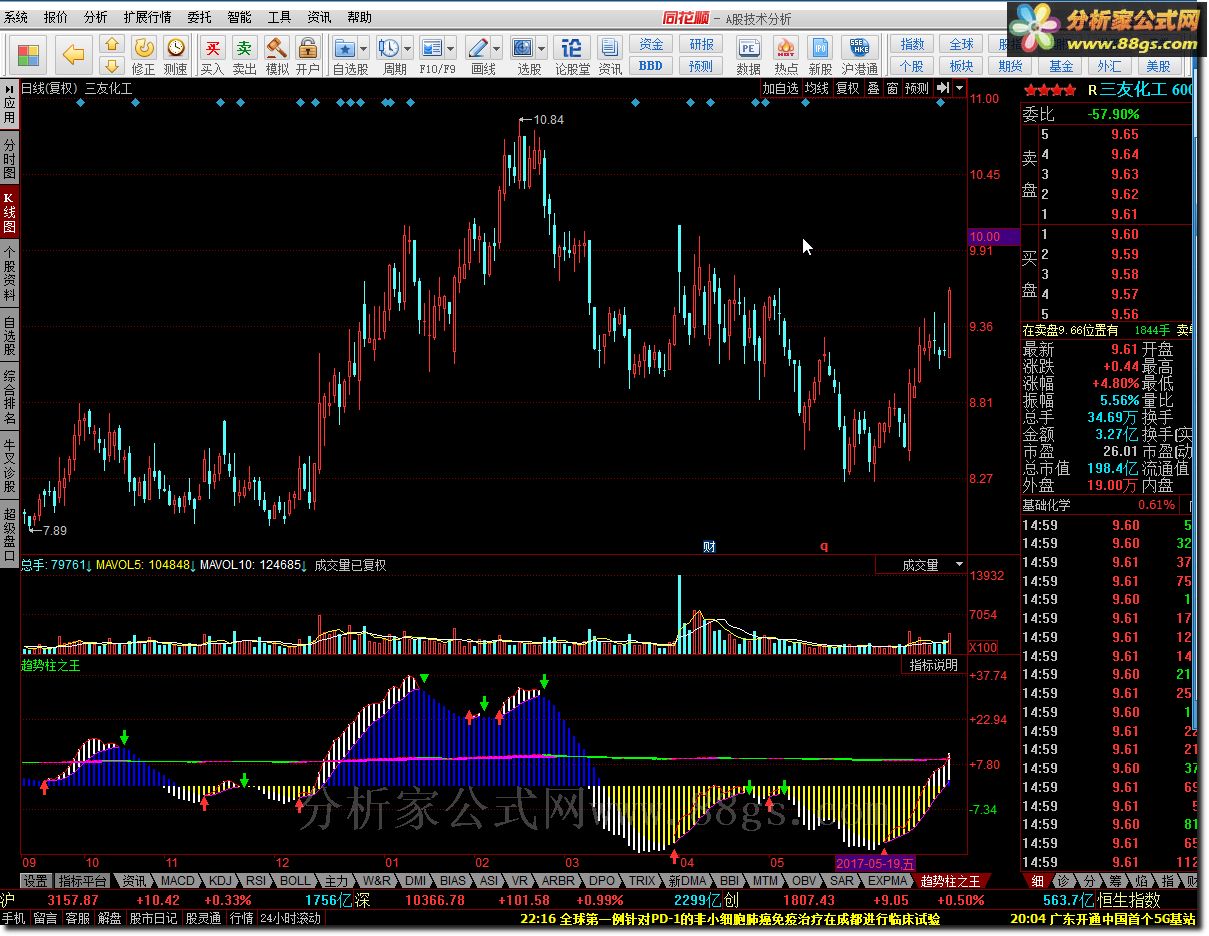
Task: Open the 热点 hotspot icon
Action: [x=786, y=55]
